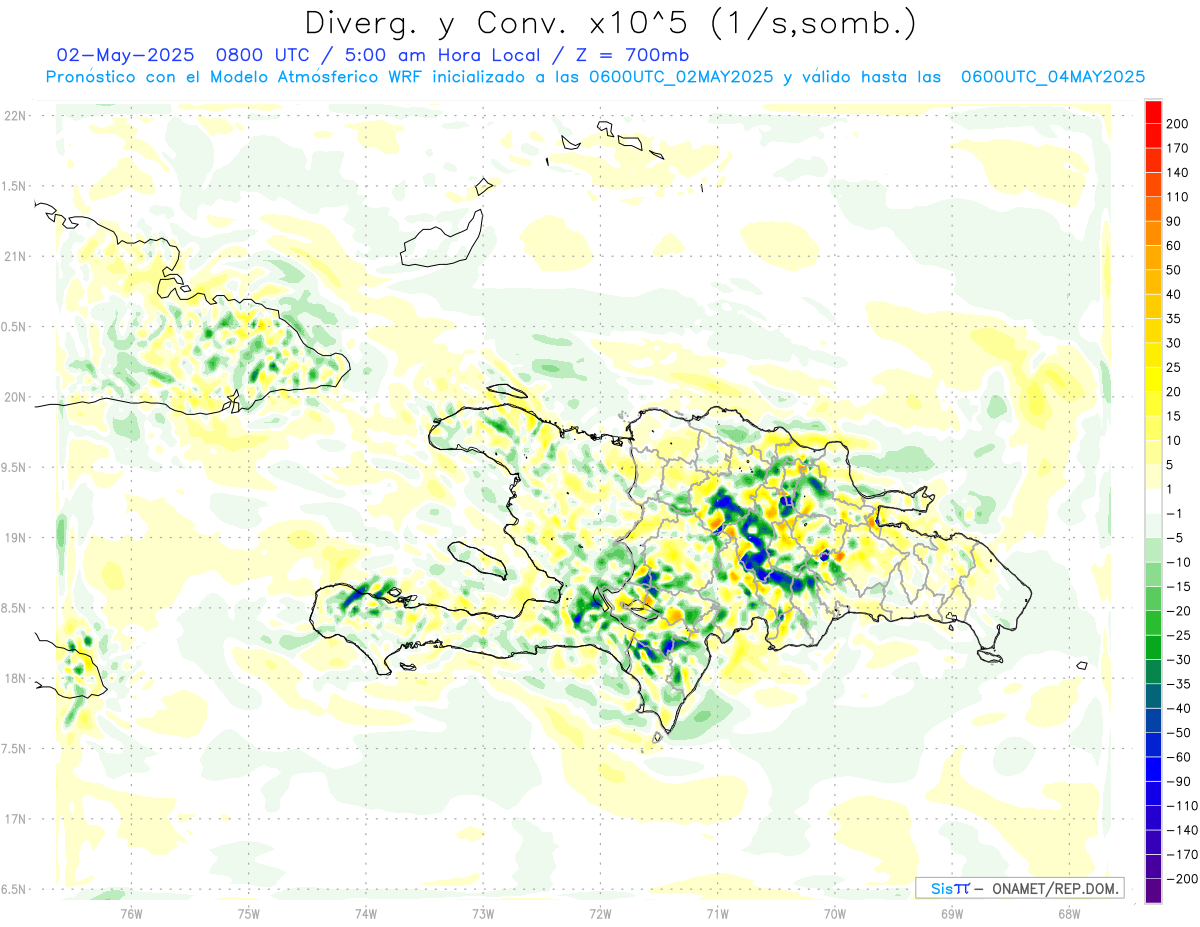Click the "18N" latitude label
Viewport: 1200px width, 927px height.
coord(15,678)
